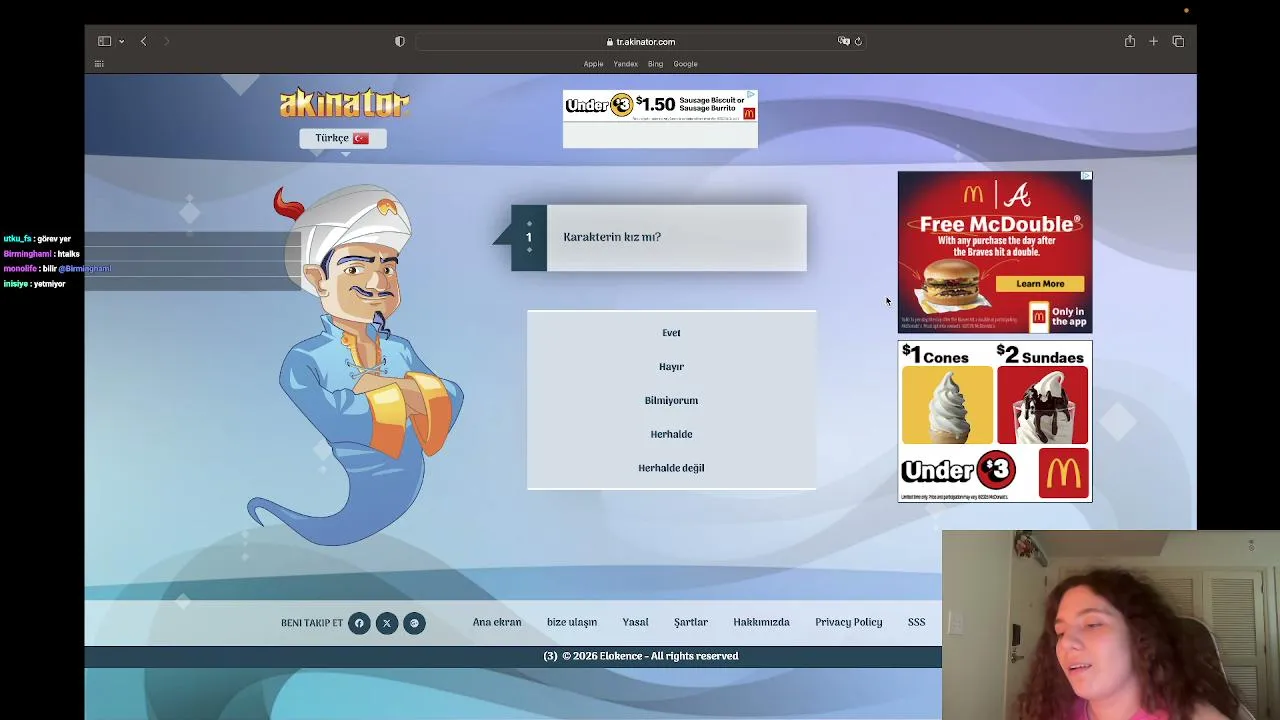Click the Sausage Biscuit $1.50 banner ad
Screen dimensions: 1280x720
(x=660, y=105)
